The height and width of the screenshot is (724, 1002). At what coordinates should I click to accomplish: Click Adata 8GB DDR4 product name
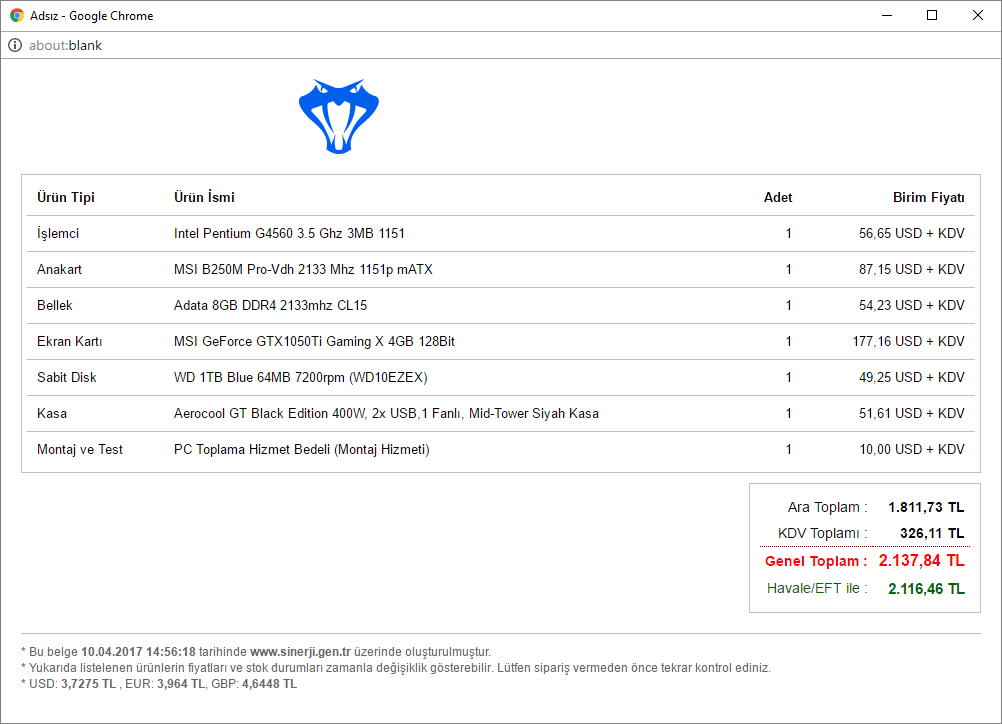coord(270,305)
